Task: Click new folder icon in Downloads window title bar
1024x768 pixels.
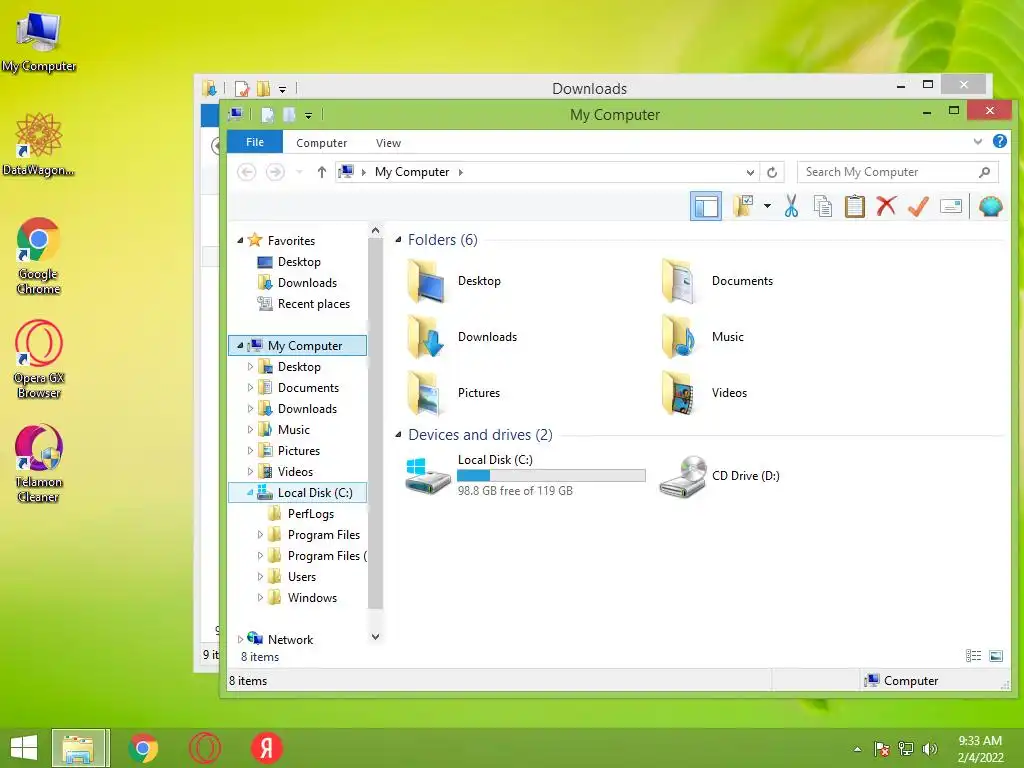Action: [x=263, y=88]
